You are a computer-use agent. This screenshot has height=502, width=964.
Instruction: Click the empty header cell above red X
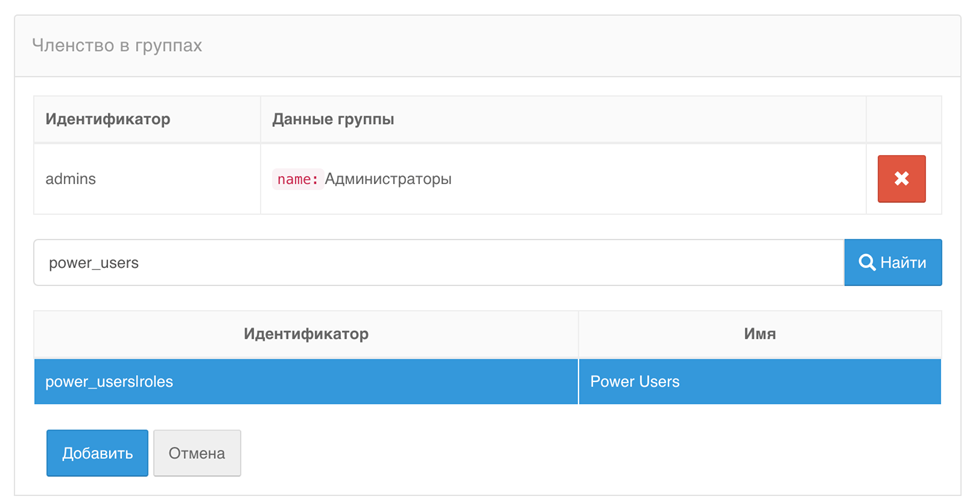tap(903, 119)
